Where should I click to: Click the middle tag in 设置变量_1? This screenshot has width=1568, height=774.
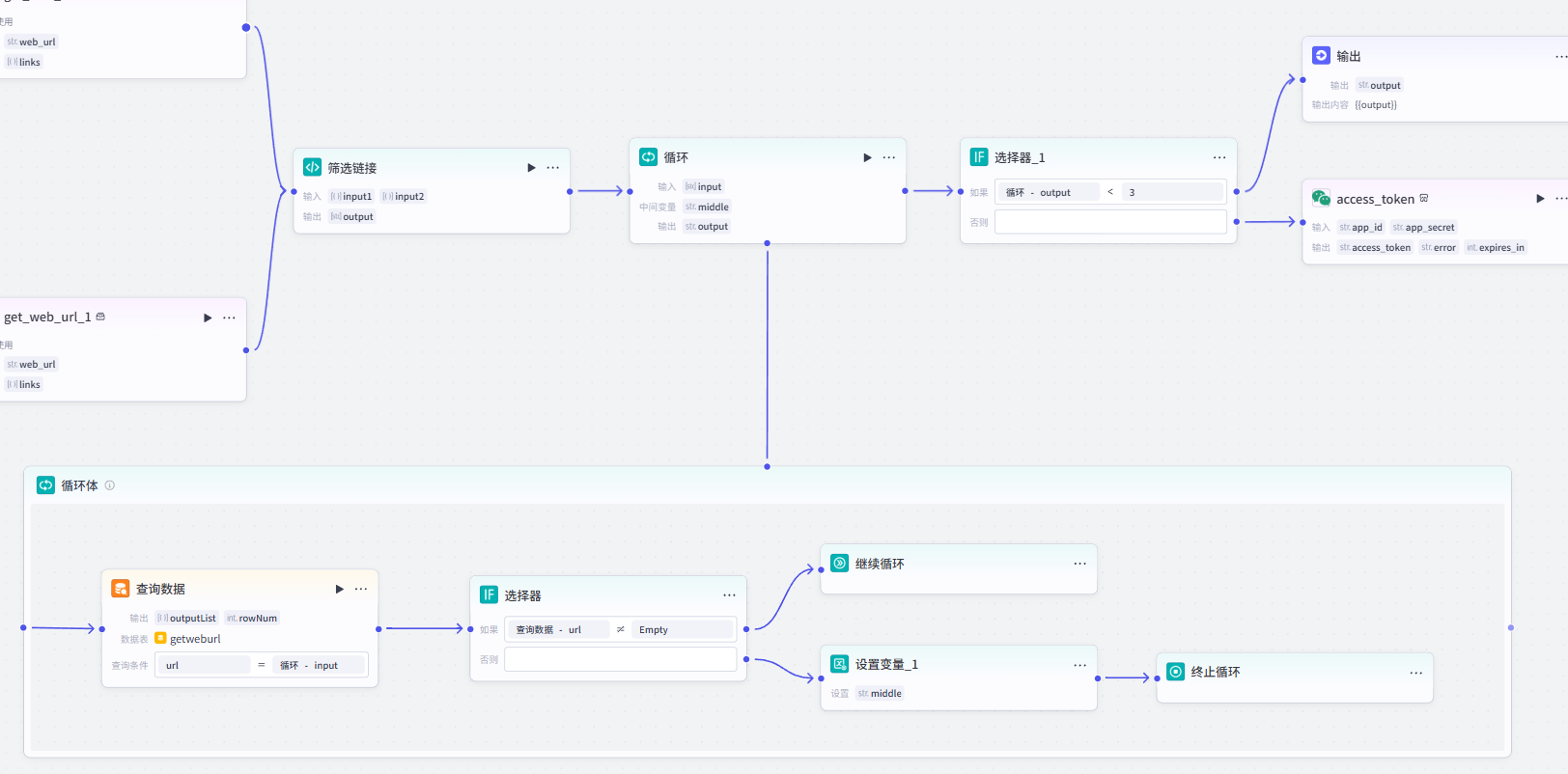pyautogui.click(x=880, y=693)
